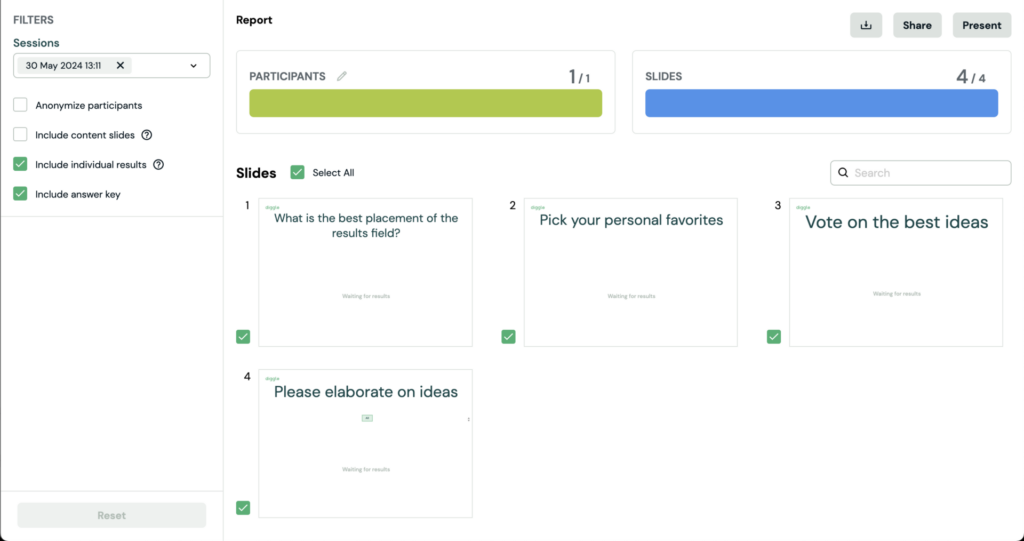
Task: Open 'Please elaborate on ideas' slide thumbnail
Action: (366, 444)
